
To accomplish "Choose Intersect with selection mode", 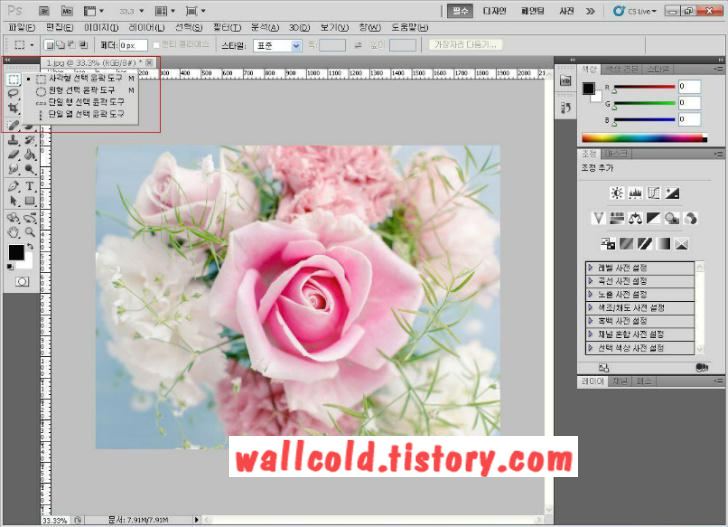I will tap(83, 45).
